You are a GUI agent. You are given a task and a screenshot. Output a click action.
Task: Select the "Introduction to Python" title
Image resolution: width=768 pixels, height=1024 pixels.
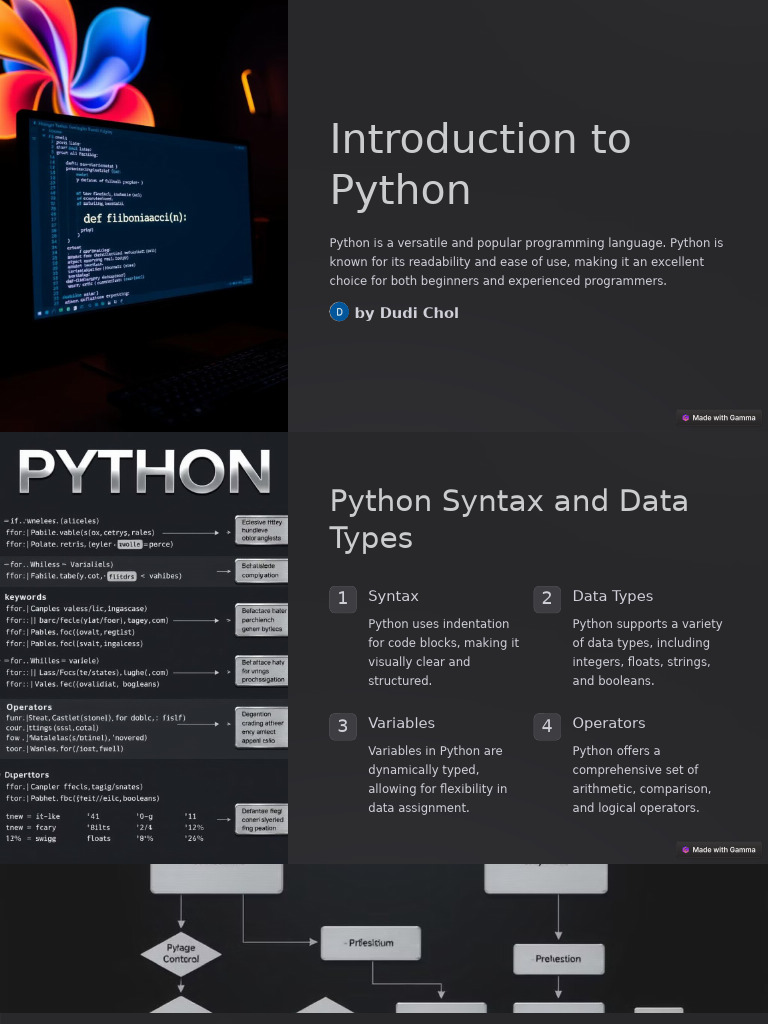(x=480, y=164)
